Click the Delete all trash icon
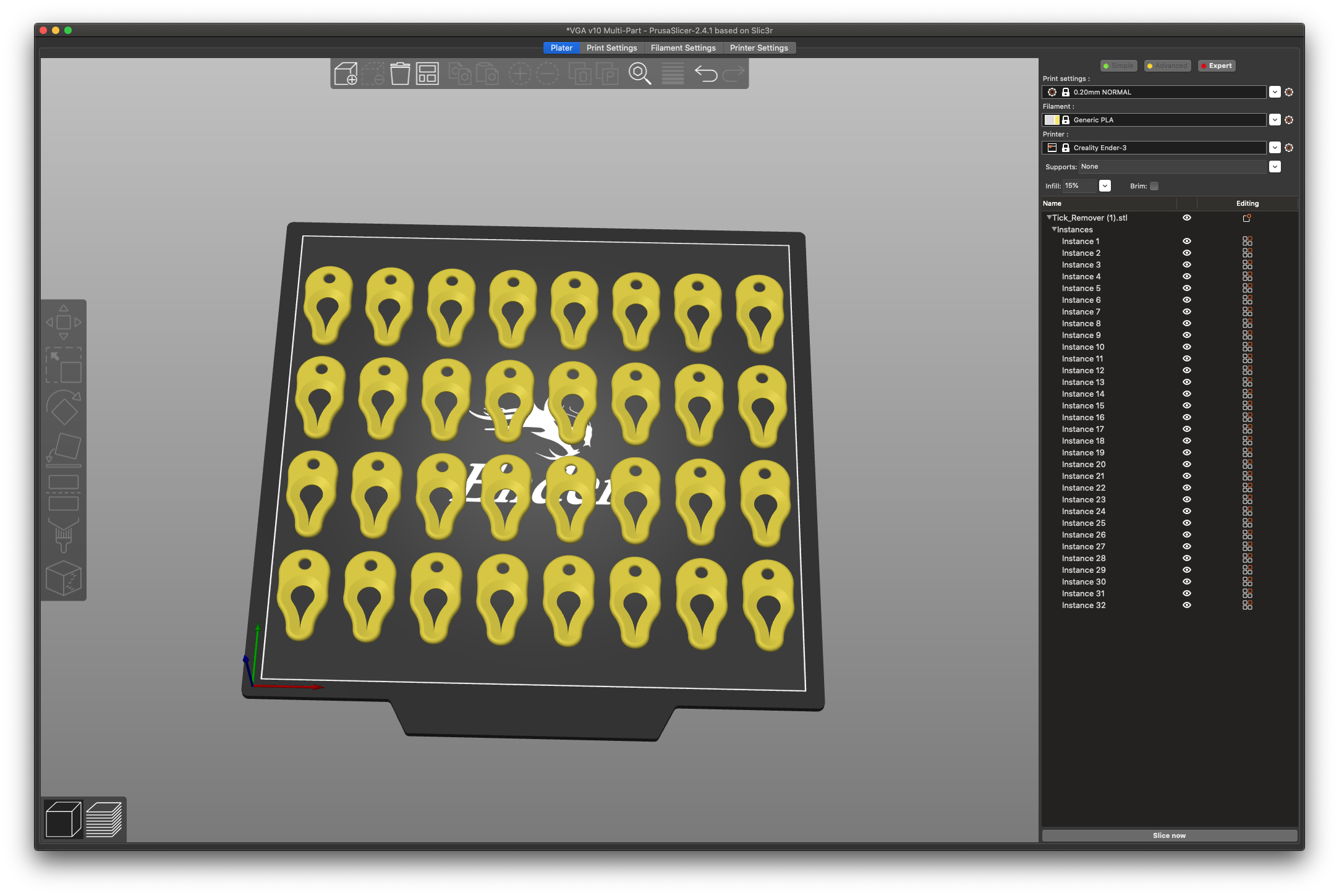The height and width of the screenshot is (896, 1339). [x=400, y=74]
